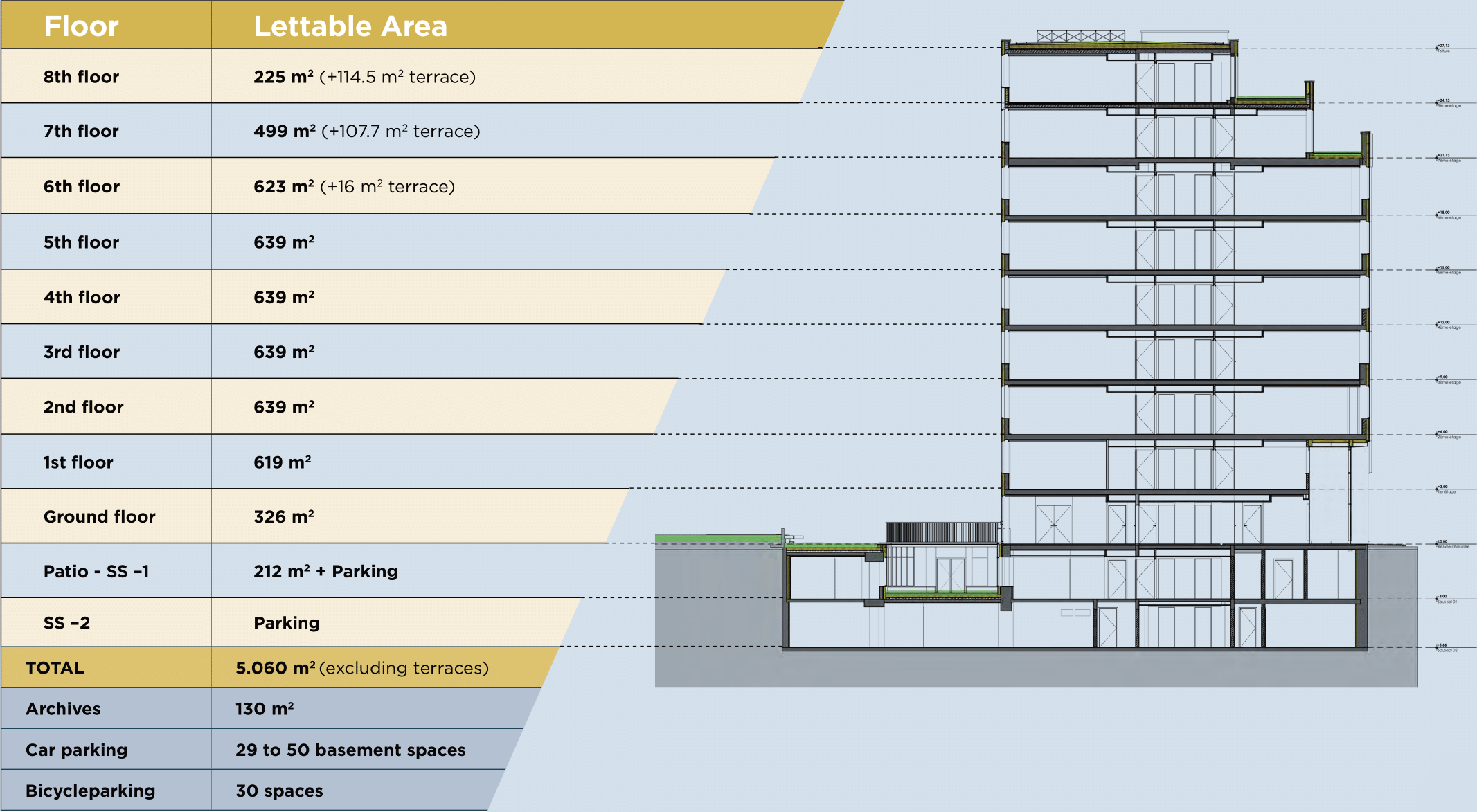The image size is (1477, 812).
Task: Click the 1st floor 619 m² value
Action: coord(283,462)
